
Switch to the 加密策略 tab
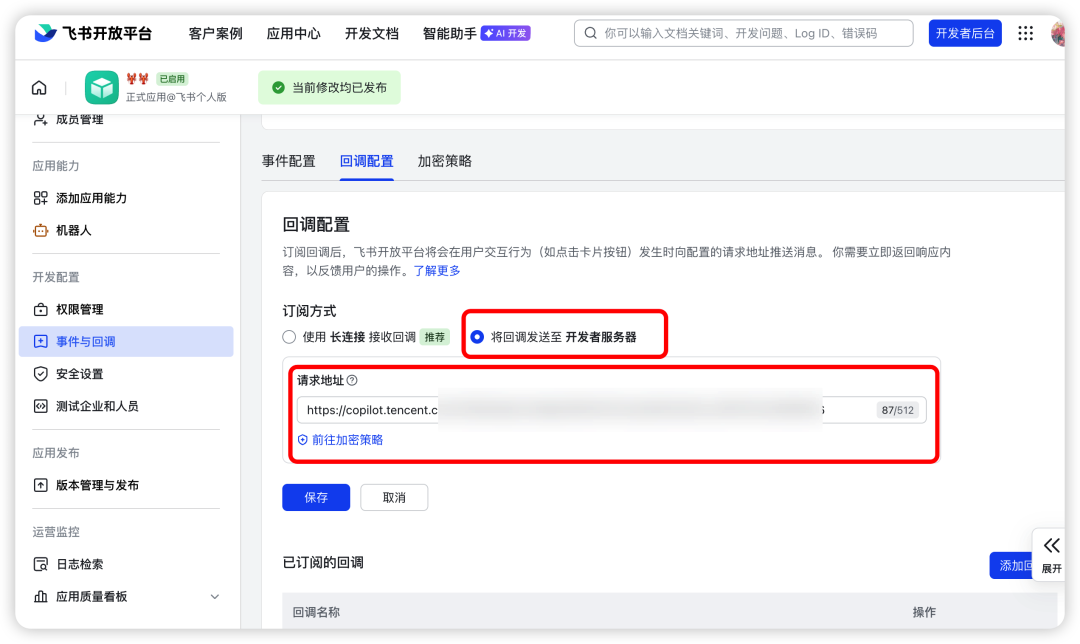click(x=444, y=161)
